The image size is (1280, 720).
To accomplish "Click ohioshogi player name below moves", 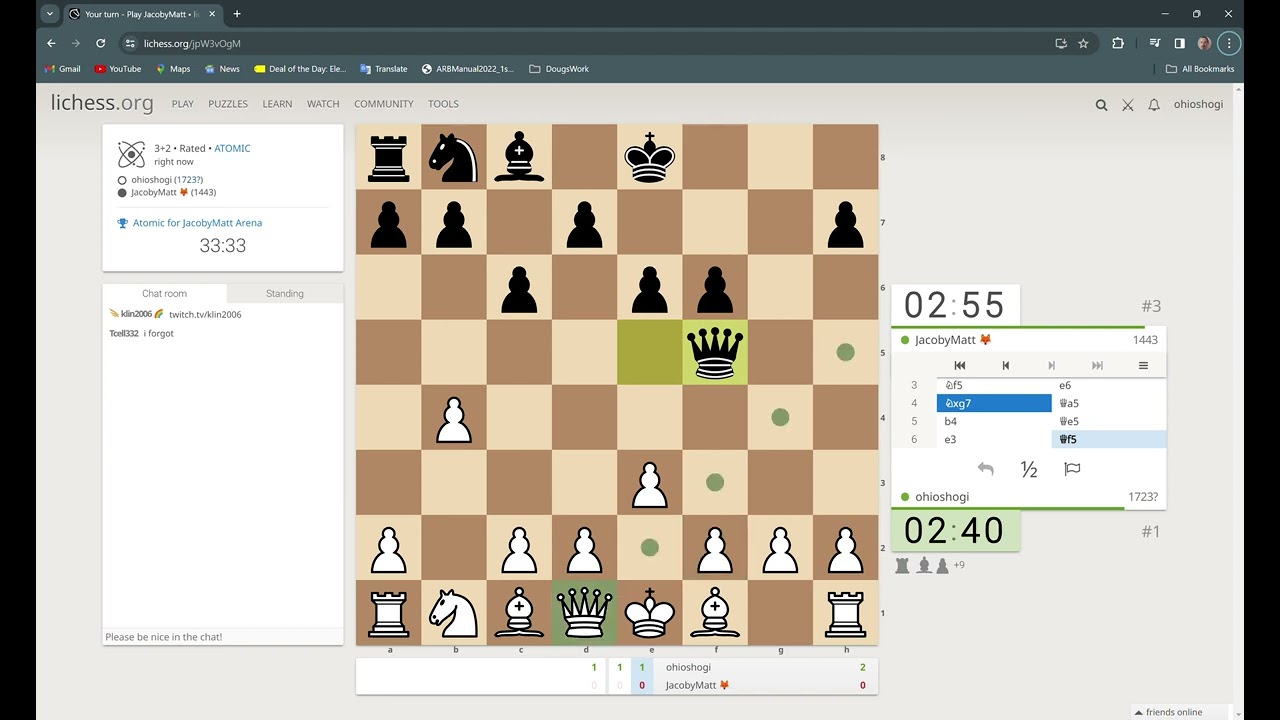I will 942,497.
